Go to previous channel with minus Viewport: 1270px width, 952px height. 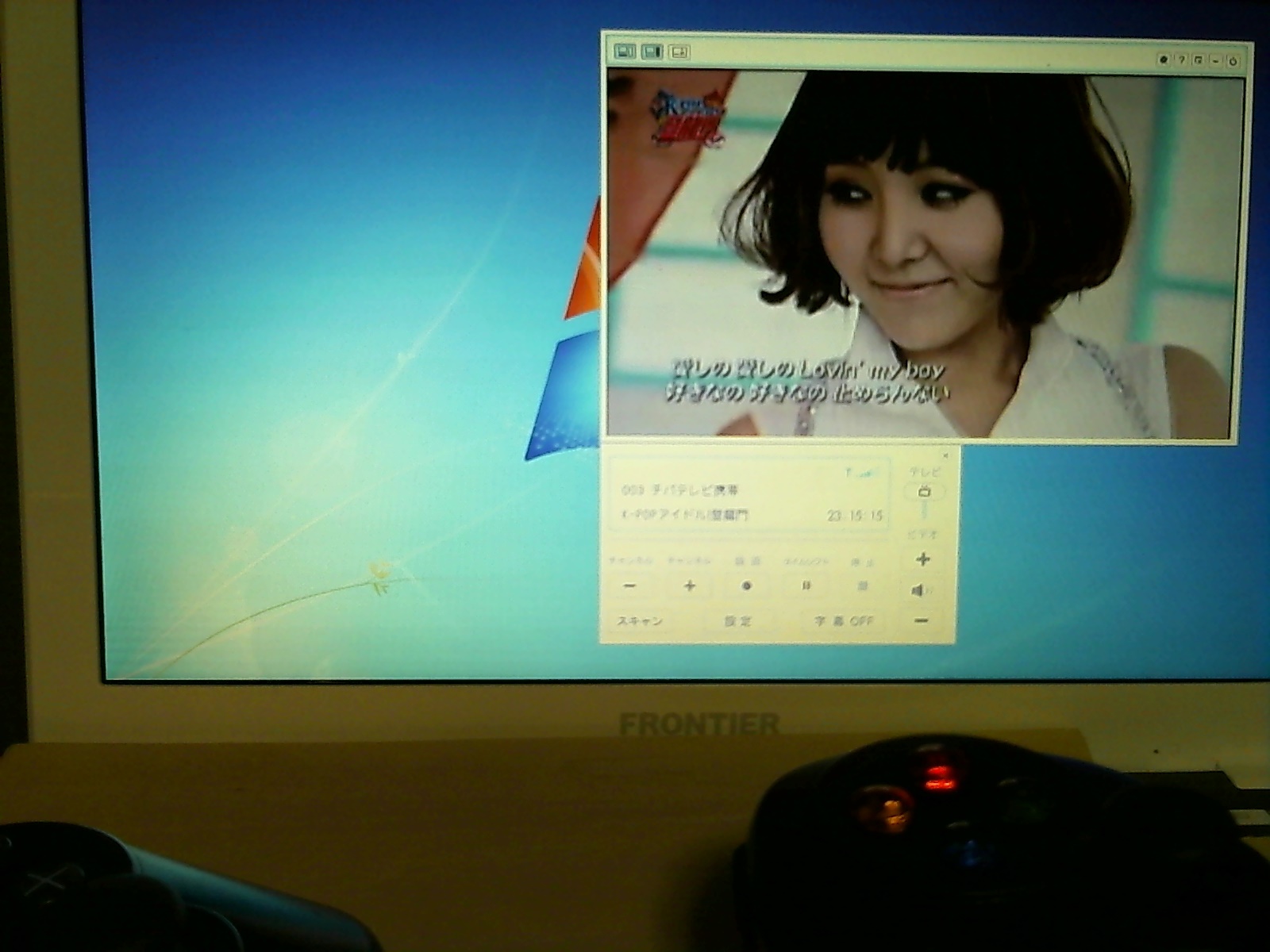(x=630, y=586)
